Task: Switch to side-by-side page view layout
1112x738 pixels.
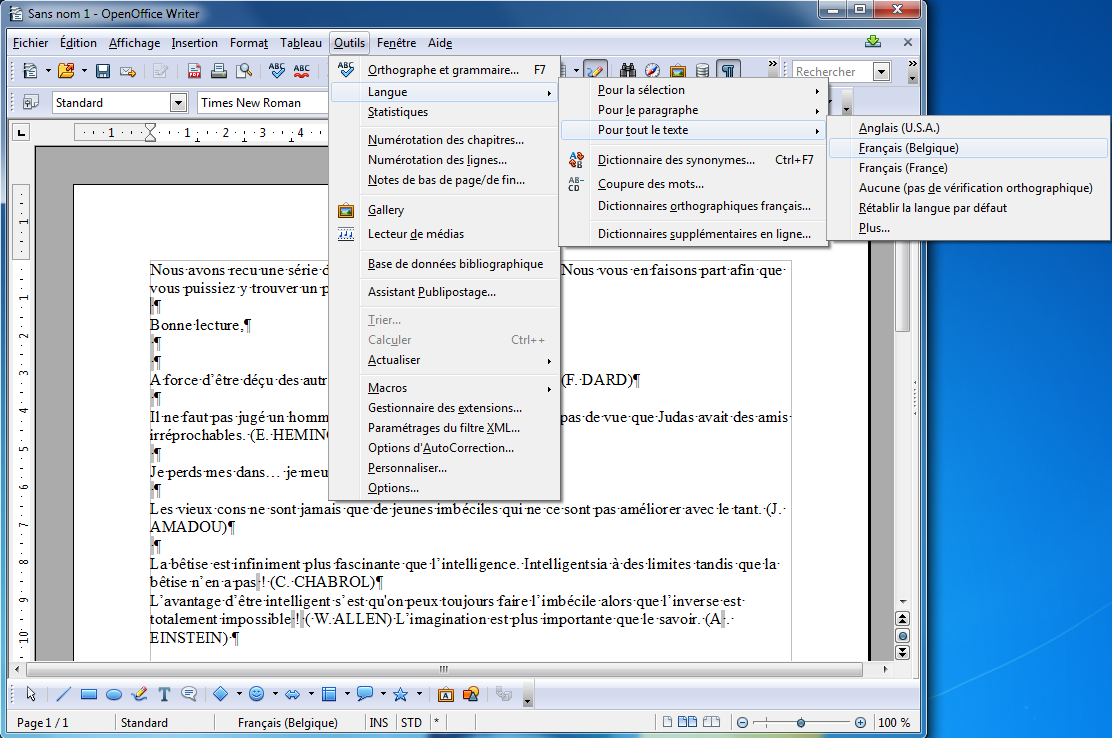Action: pyautogui.click(x=687, y=722)
